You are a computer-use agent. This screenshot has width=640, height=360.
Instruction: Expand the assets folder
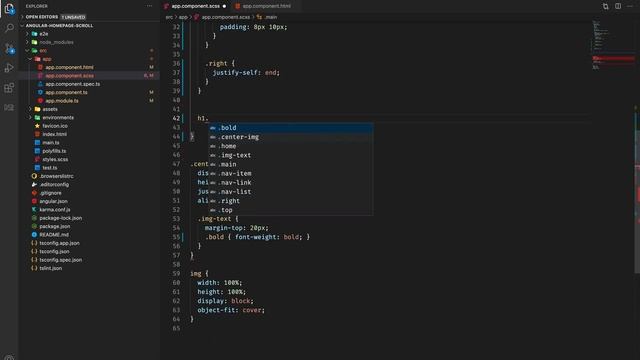click(50, 109)
